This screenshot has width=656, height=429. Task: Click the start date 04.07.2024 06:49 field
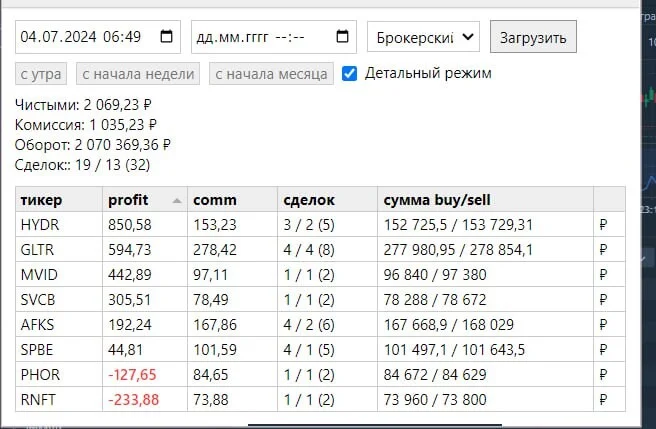click(98, 37)
